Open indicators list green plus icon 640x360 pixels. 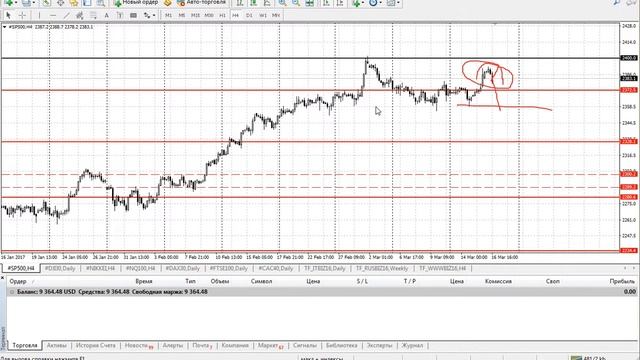[356, 2]
